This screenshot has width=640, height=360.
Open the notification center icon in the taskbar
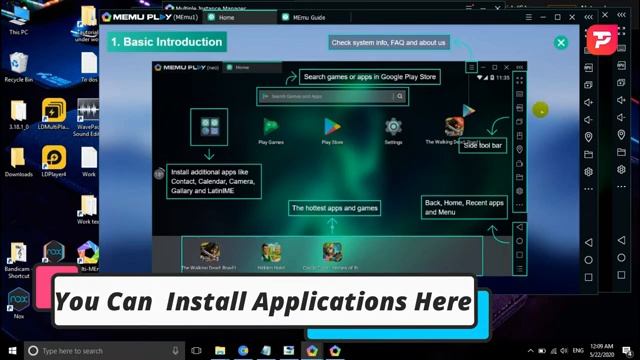point(627,351)
